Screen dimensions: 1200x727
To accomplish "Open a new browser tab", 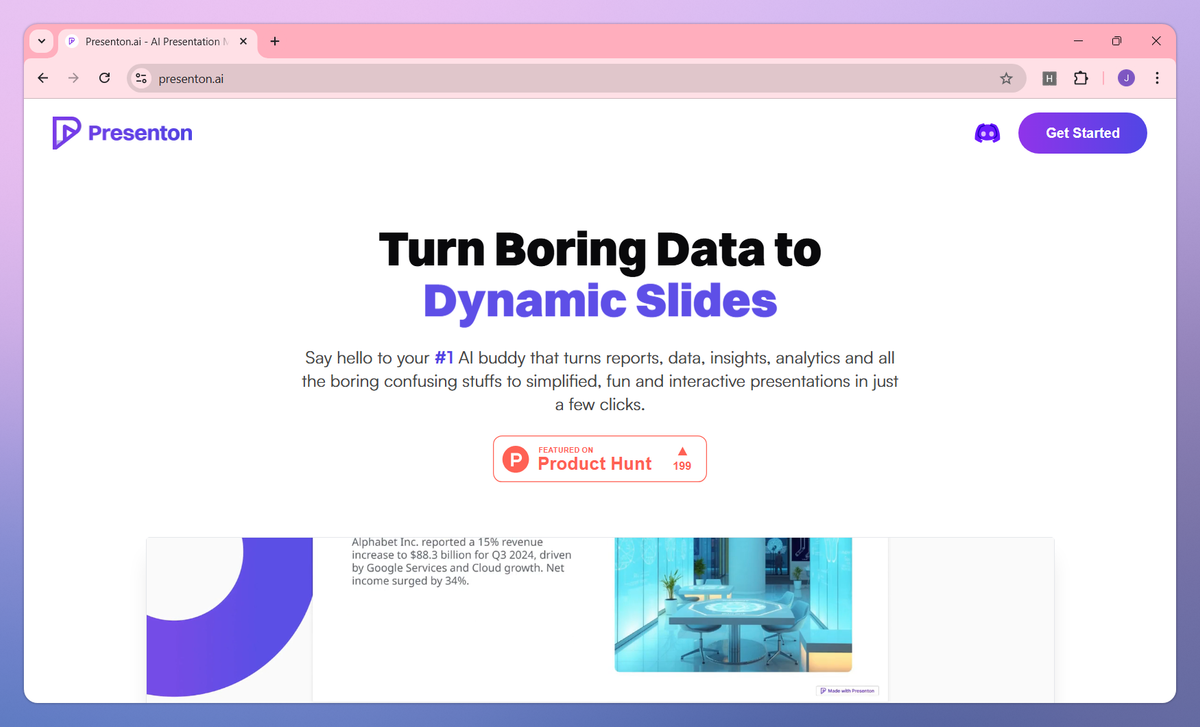I will [x=275, y=42].
